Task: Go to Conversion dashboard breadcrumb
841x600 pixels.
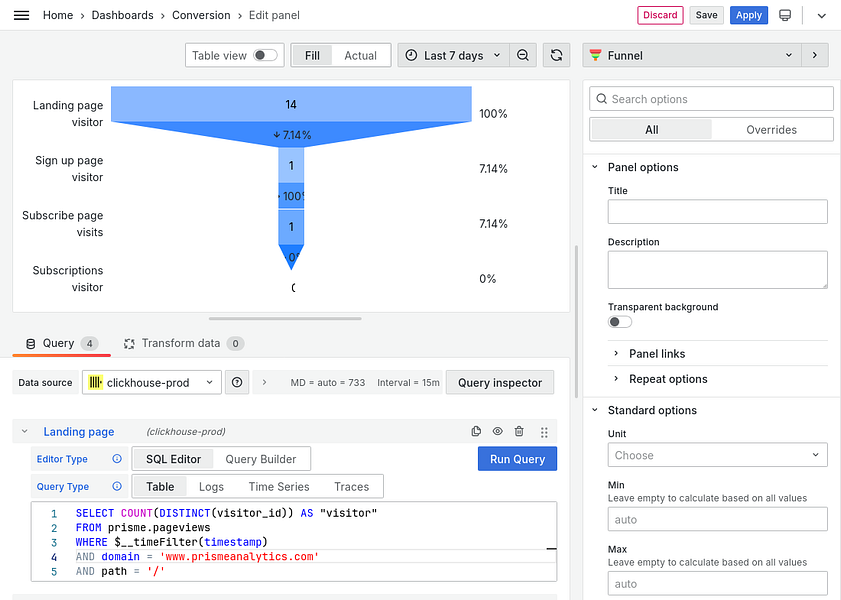Action: (201, 15)
